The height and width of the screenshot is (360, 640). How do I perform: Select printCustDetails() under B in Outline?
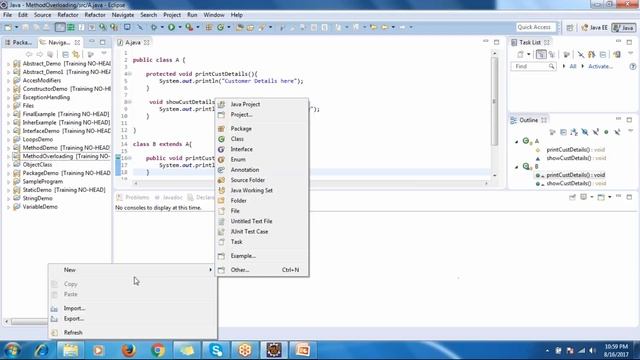pos(575,175)
